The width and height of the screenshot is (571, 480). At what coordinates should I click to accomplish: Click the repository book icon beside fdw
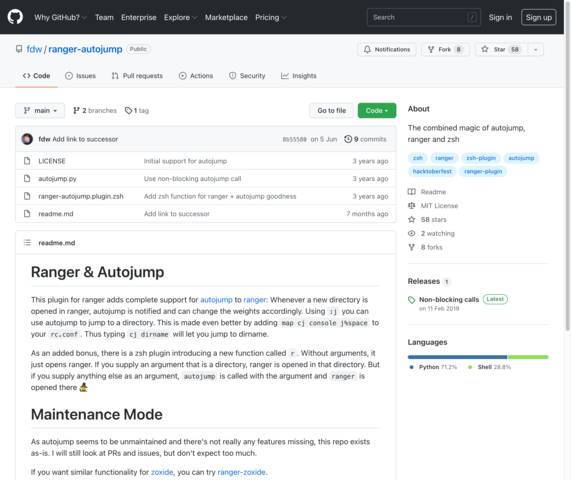(x=19, y=49)
